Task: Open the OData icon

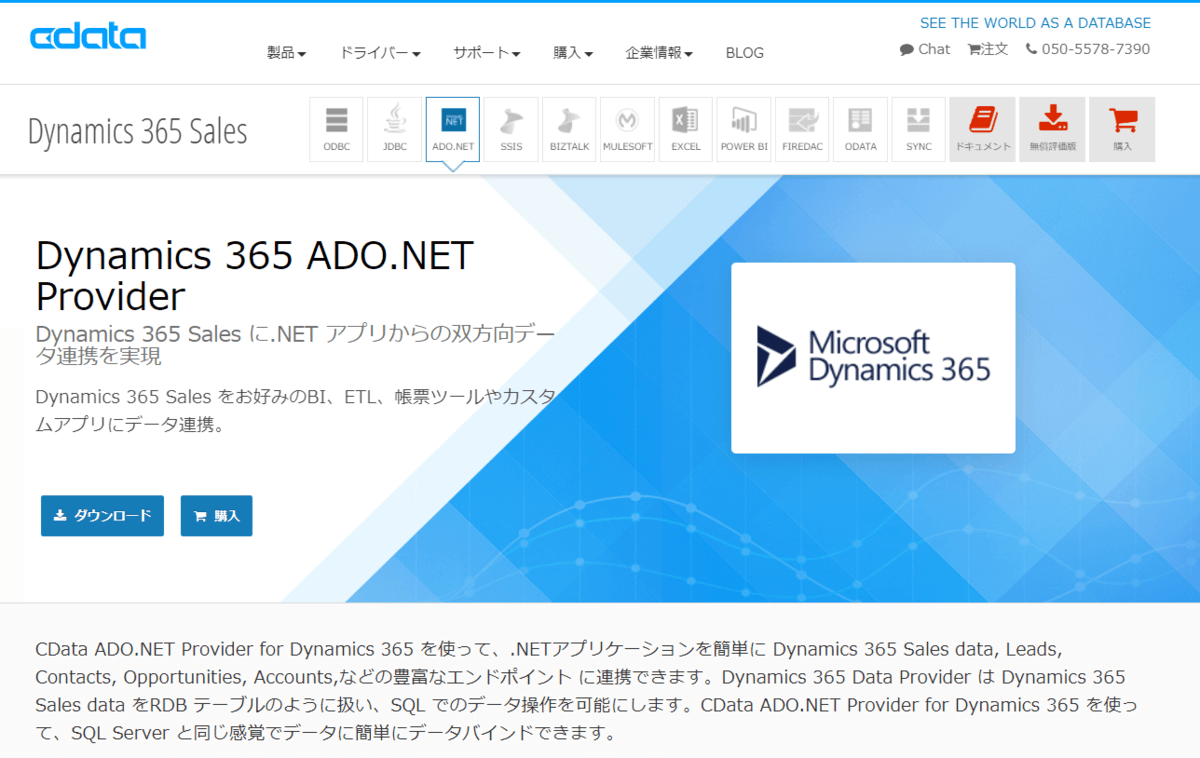Action: point(860,129)
